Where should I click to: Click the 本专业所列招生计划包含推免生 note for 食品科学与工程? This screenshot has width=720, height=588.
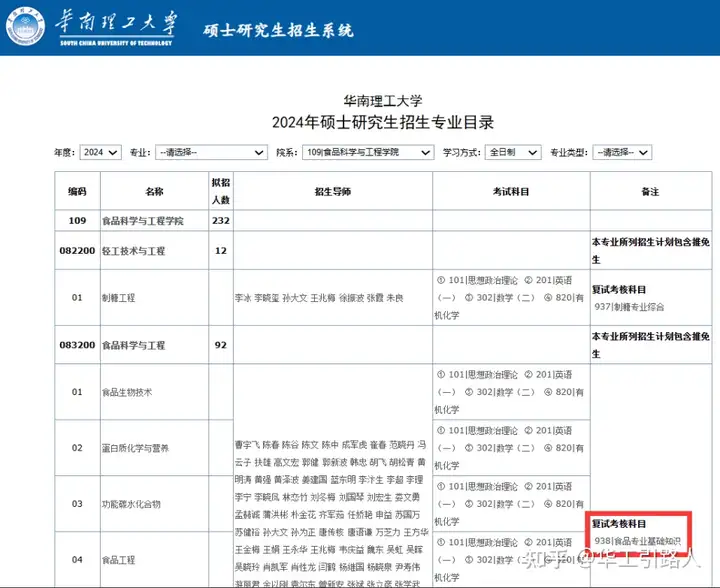click(x=651, y=345)
